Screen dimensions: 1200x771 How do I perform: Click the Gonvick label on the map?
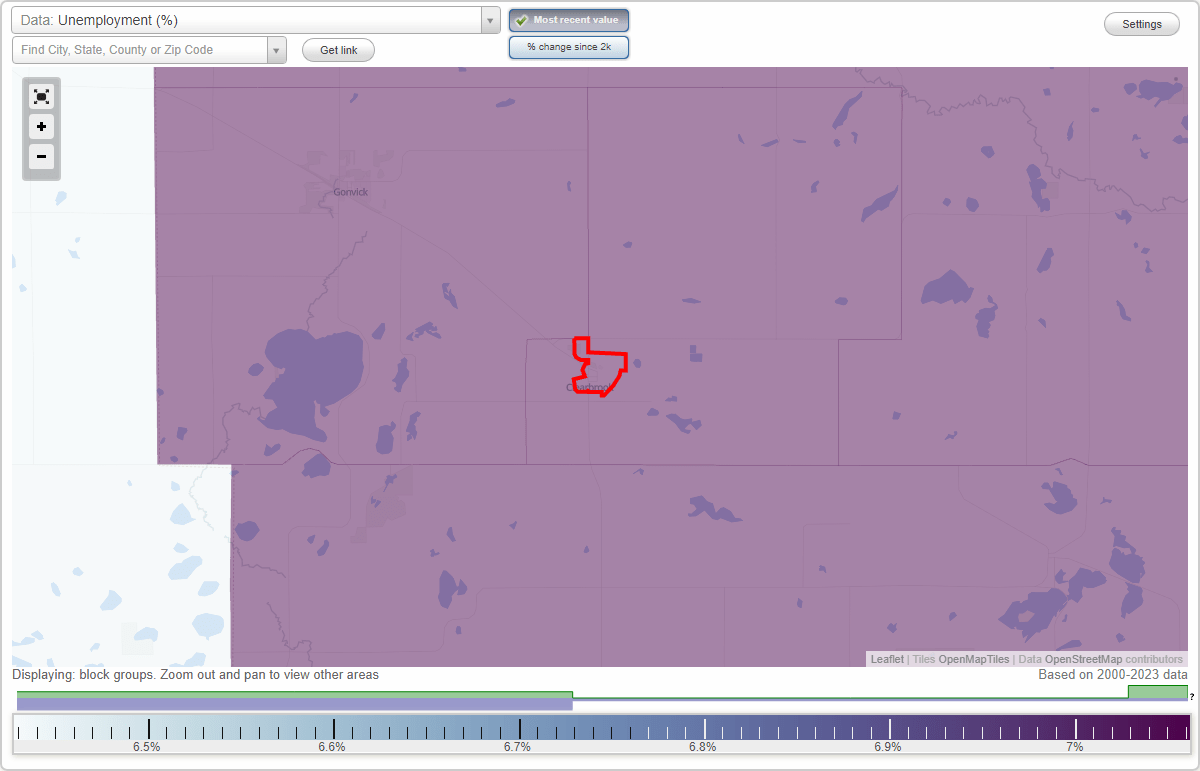(x=350, y=192)
